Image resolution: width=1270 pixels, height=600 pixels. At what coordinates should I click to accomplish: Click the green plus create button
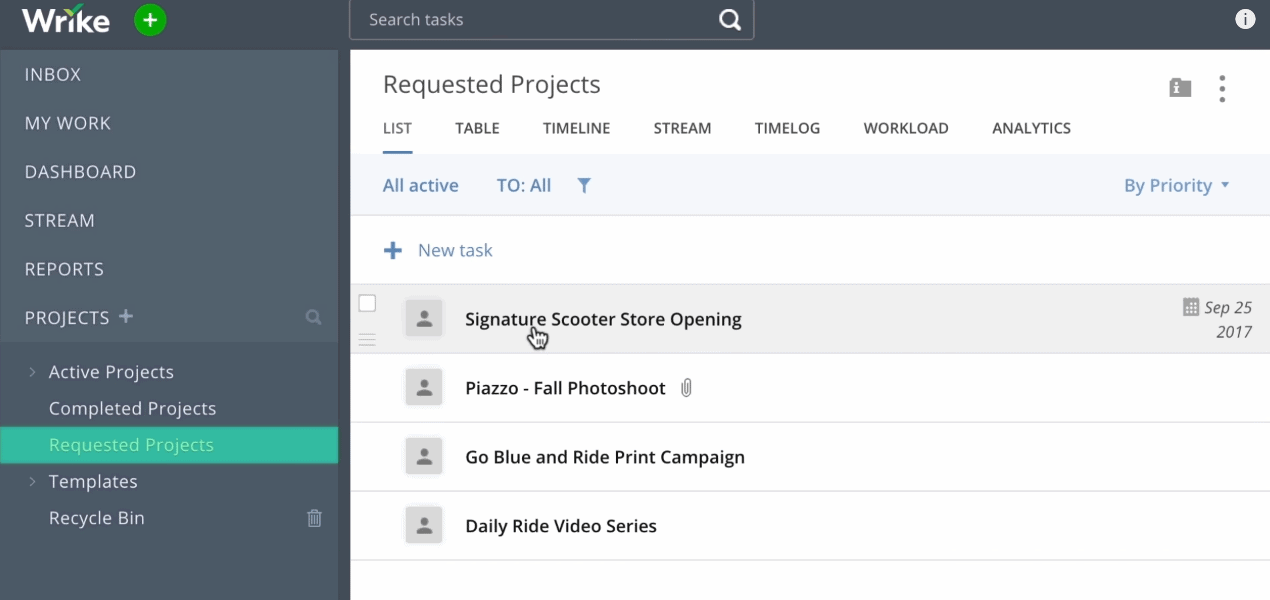(x=150, y=20)
